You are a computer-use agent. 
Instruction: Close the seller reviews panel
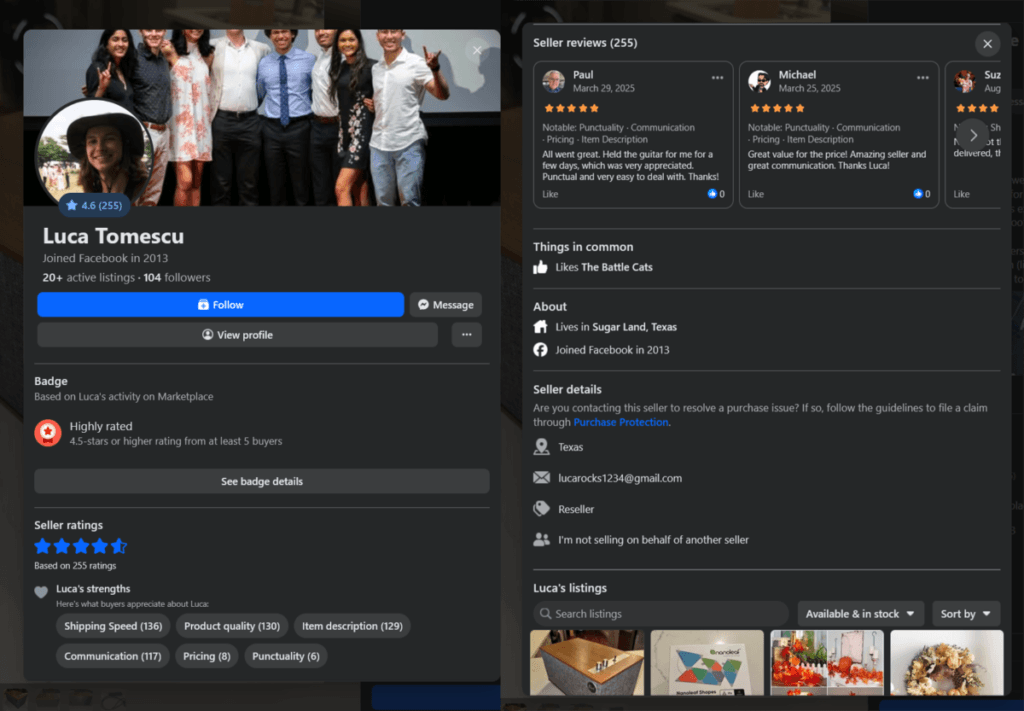(x=987, y=44)
